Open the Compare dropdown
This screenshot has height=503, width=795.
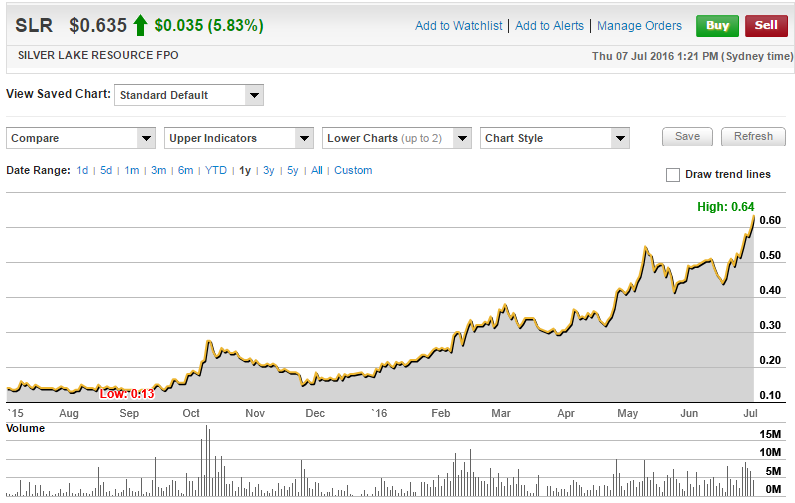(x=81, y=138)
